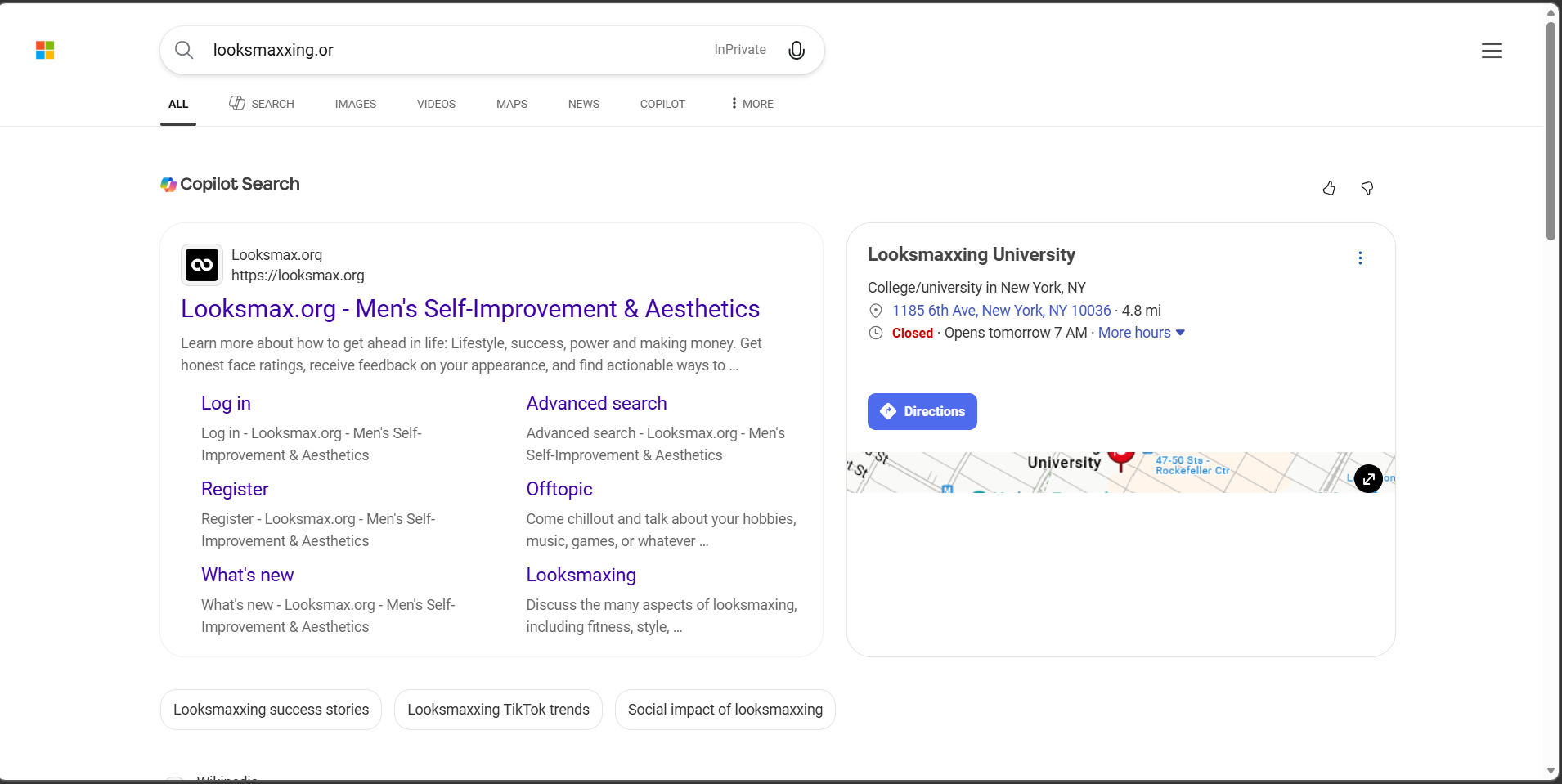Click the red map pin marker
The height and width of the screenshot is (784, 1562).
pos(1120,461)
